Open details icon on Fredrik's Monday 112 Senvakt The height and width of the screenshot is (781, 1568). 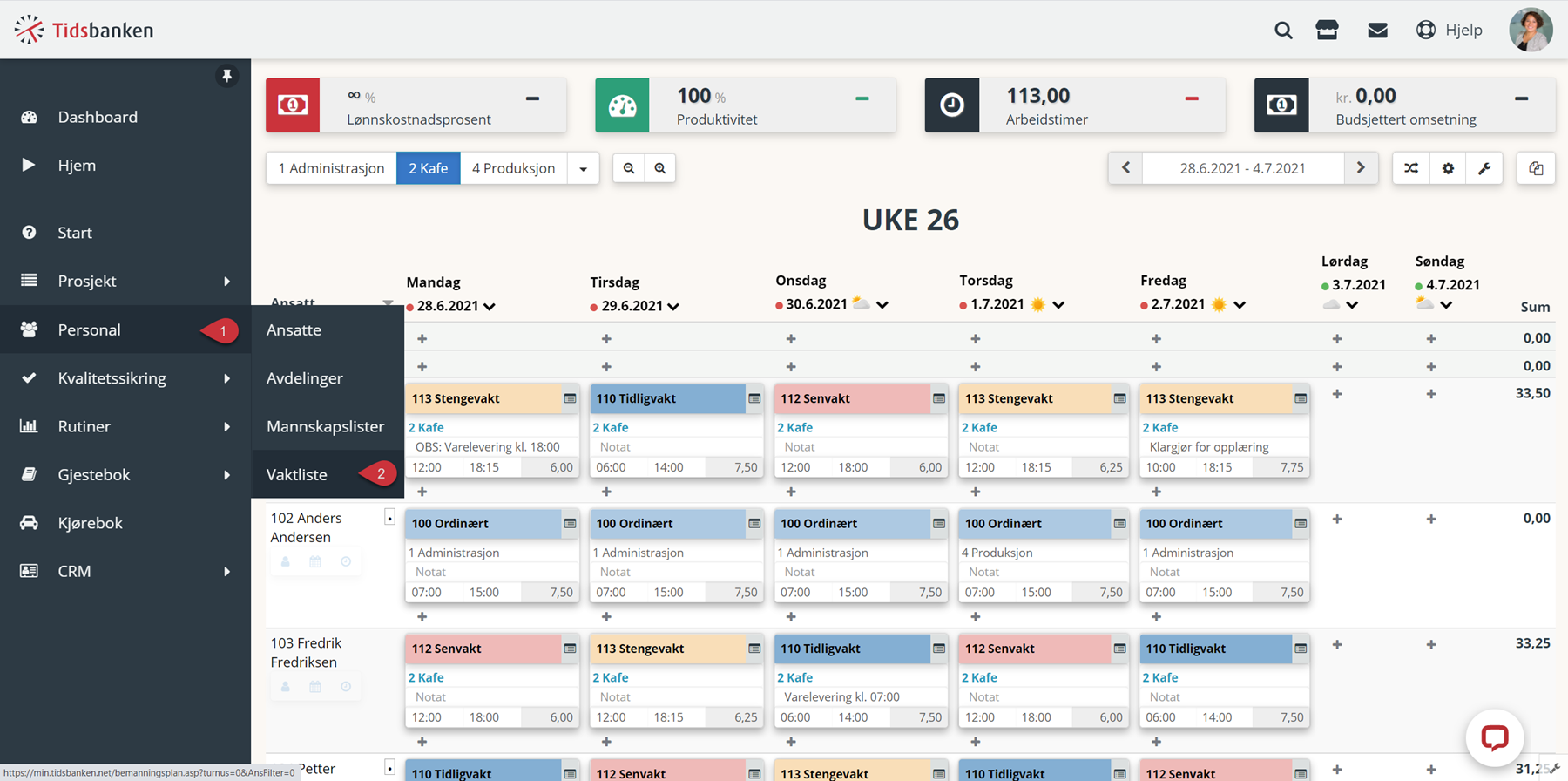tap(570, 649)
